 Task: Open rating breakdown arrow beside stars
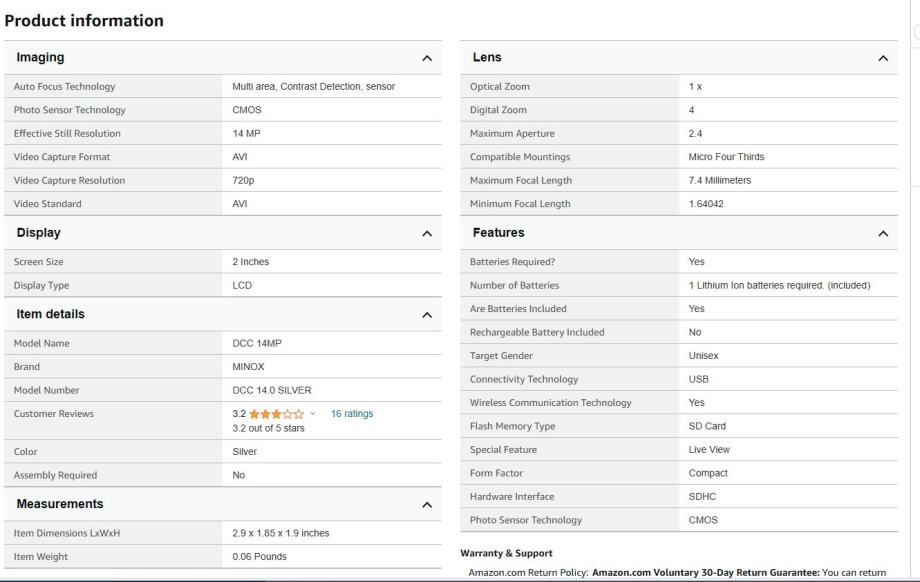pos(312,414)
